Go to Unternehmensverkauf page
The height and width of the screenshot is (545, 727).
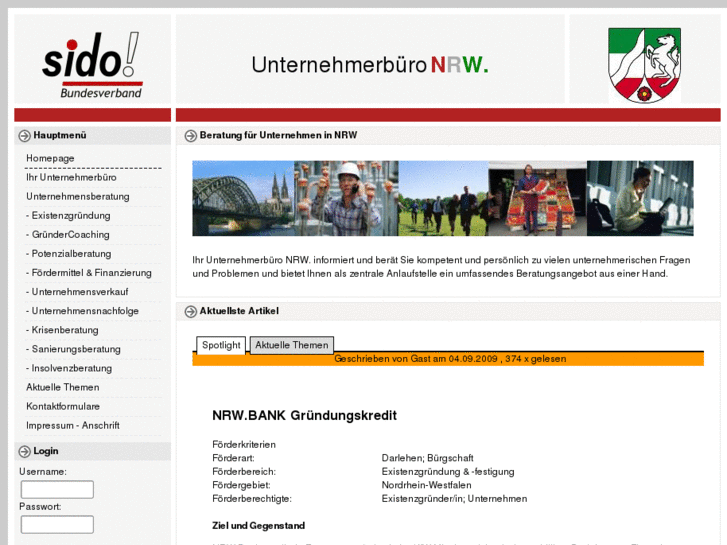(77, 291)
